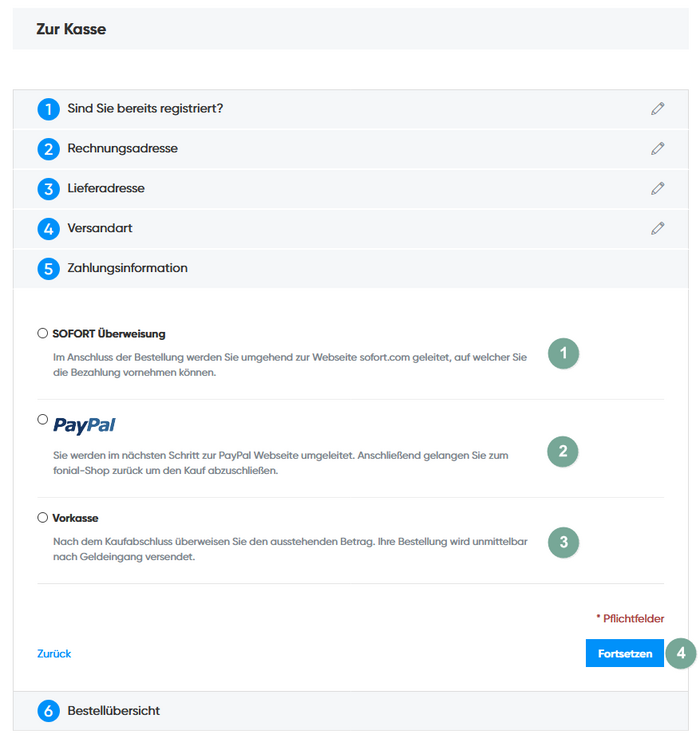Edit the Rechnungsadresse using pencil icon
This screenshot has height=754, width=700.
657,148
